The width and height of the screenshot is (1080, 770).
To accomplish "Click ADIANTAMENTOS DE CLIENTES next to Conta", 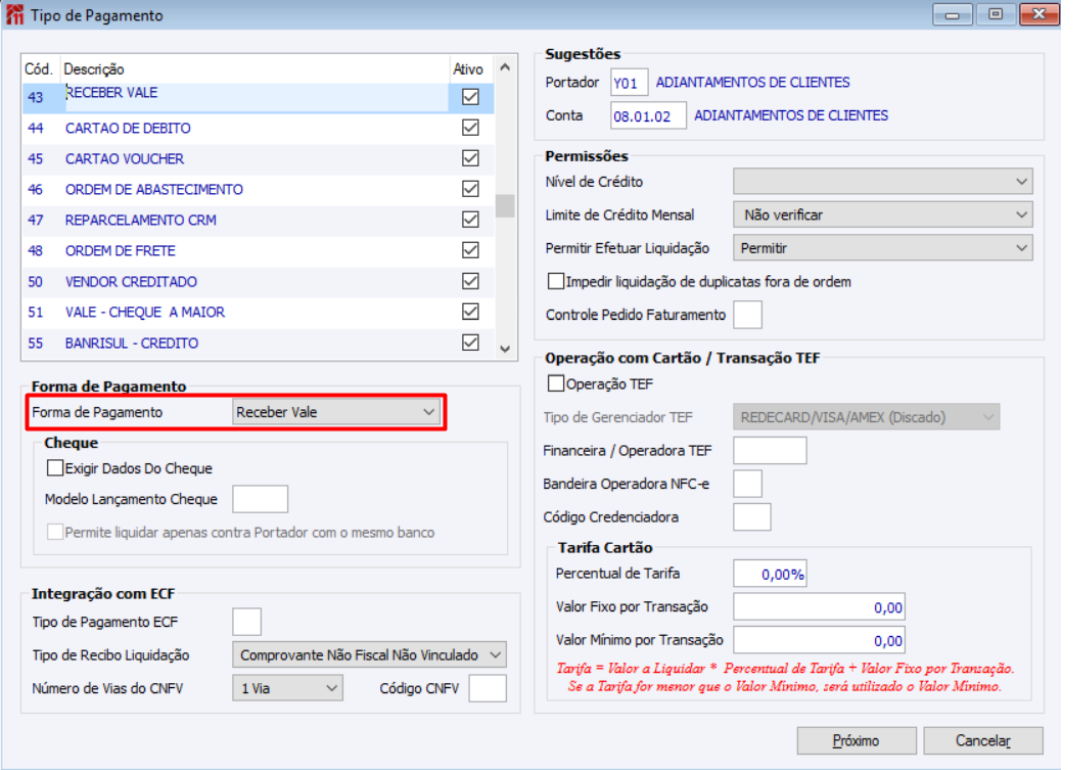I will point(791,116).
